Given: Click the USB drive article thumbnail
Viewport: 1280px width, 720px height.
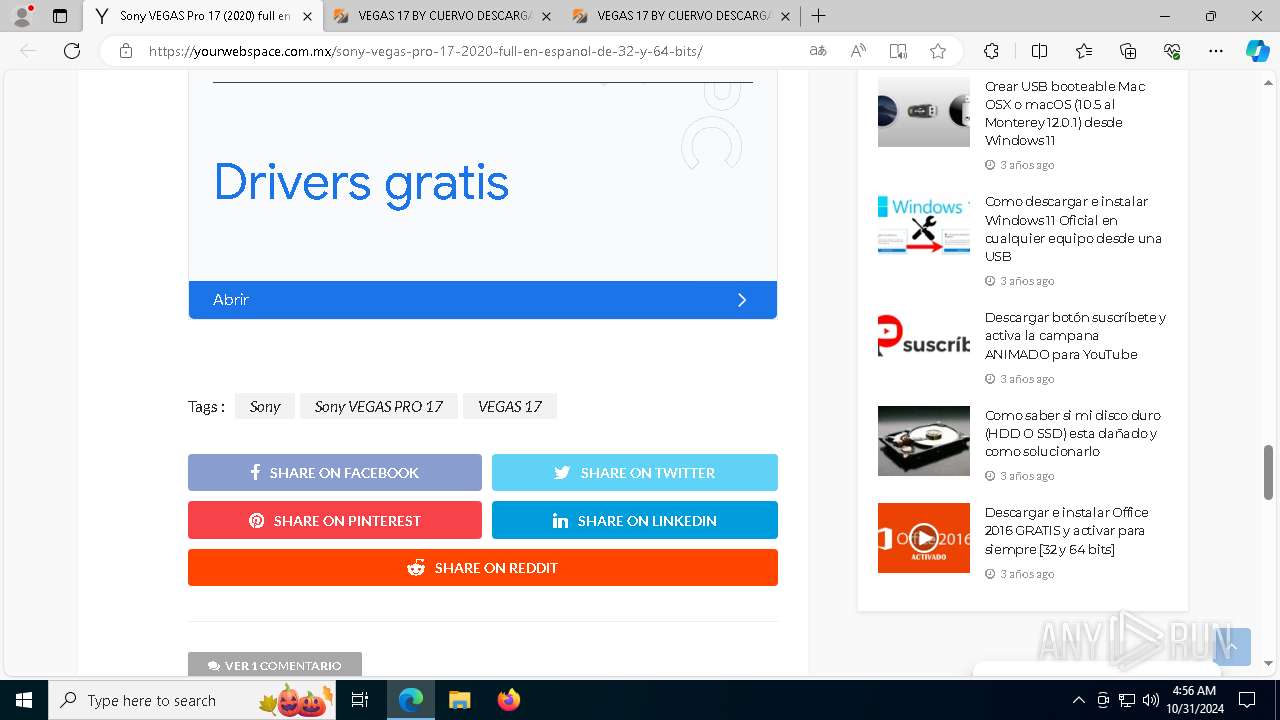Looking at the screenshot, I should (x=924, y=112).
